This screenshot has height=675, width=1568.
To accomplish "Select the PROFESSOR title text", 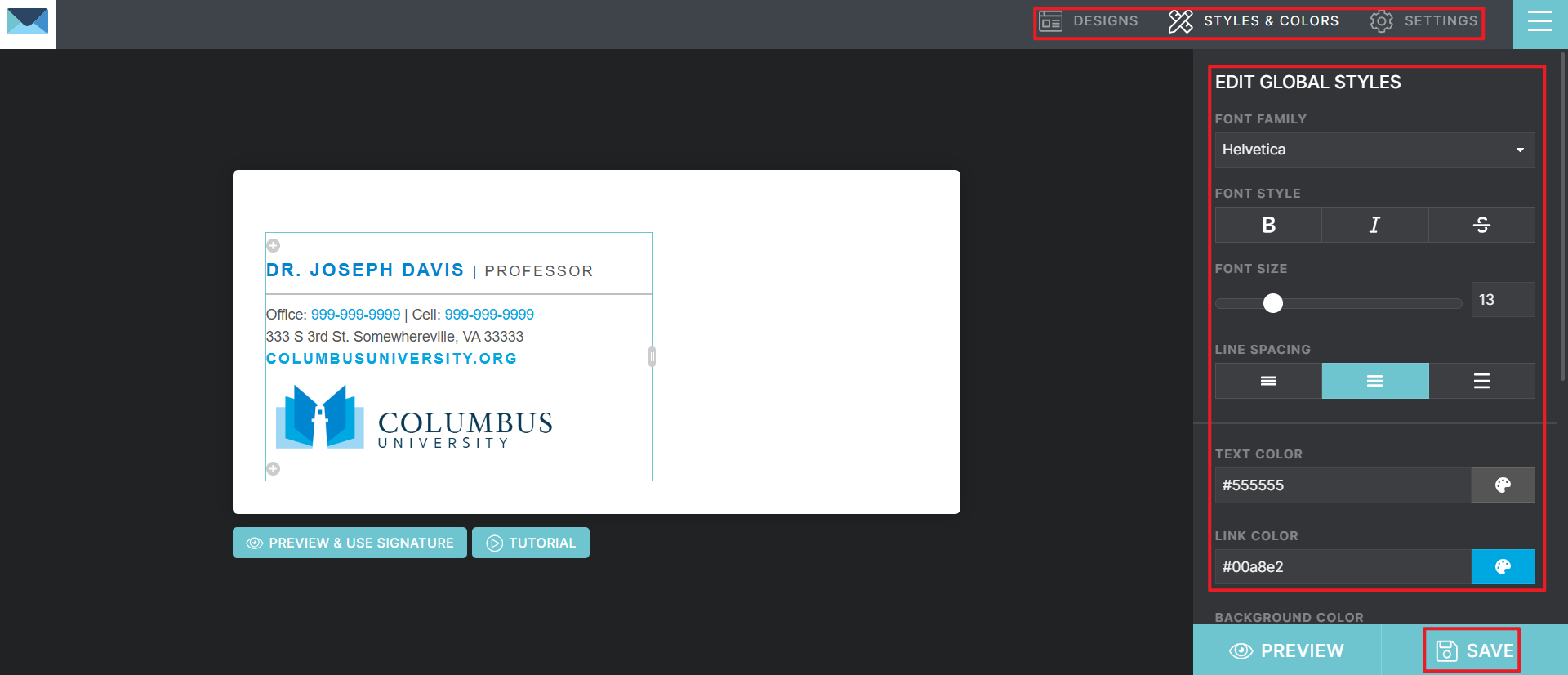I will click(x=539, y=271).
